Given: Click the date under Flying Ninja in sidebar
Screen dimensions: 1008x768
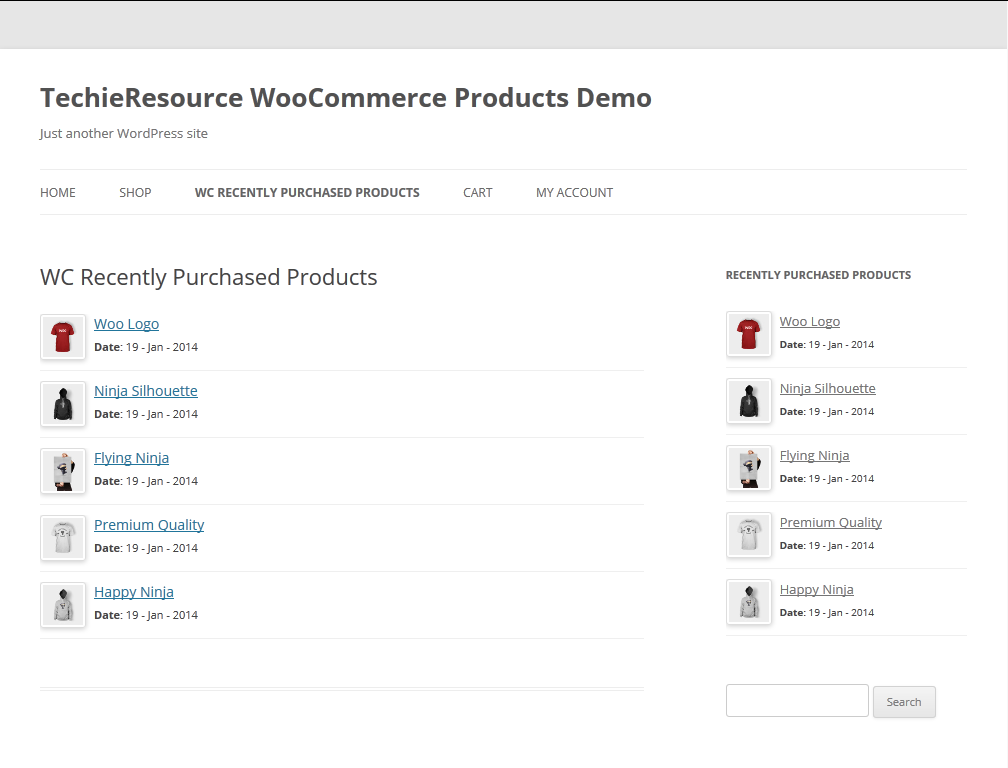Looking at the screenshot, I should (x=827, y=479).
